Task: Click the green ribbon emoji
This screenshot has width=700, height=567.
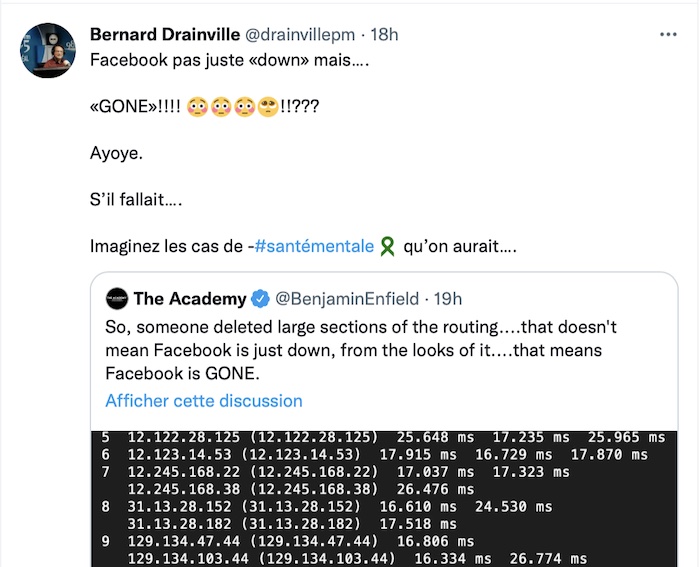Action: click(387, 246)
